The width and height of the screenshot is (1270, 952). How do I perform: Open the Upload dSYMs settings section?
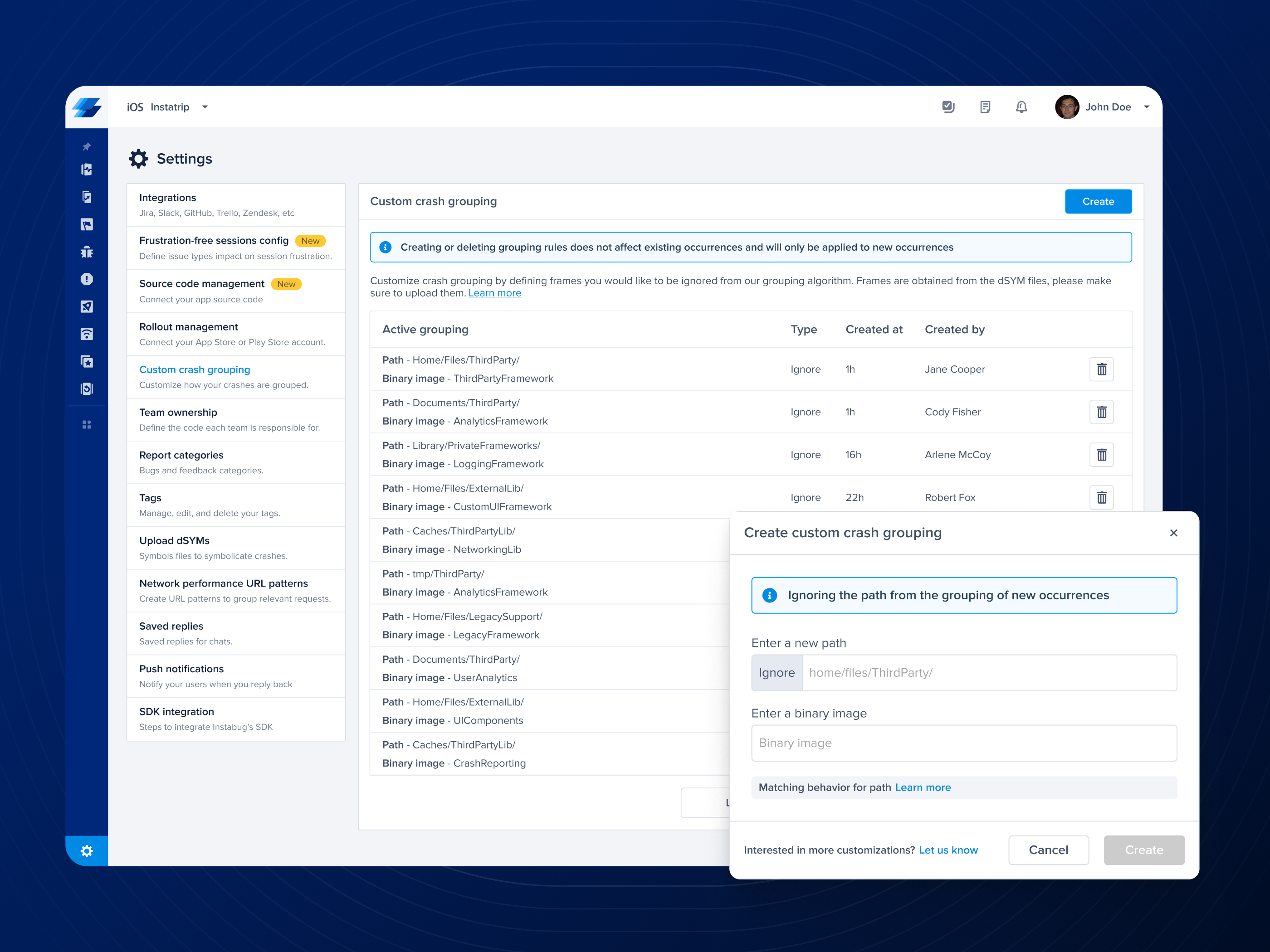pos(175,540)
